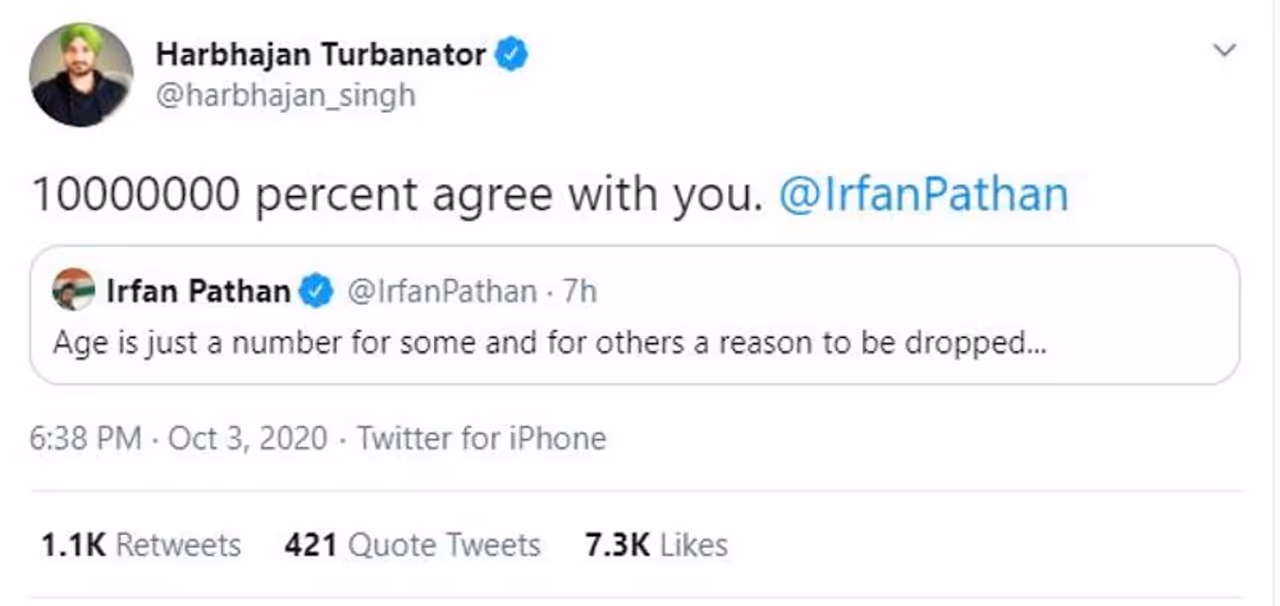This screenshot has width=1280, height=606.
Task: View the 1.1K Retweets list
Action: [x=140, y=545]
